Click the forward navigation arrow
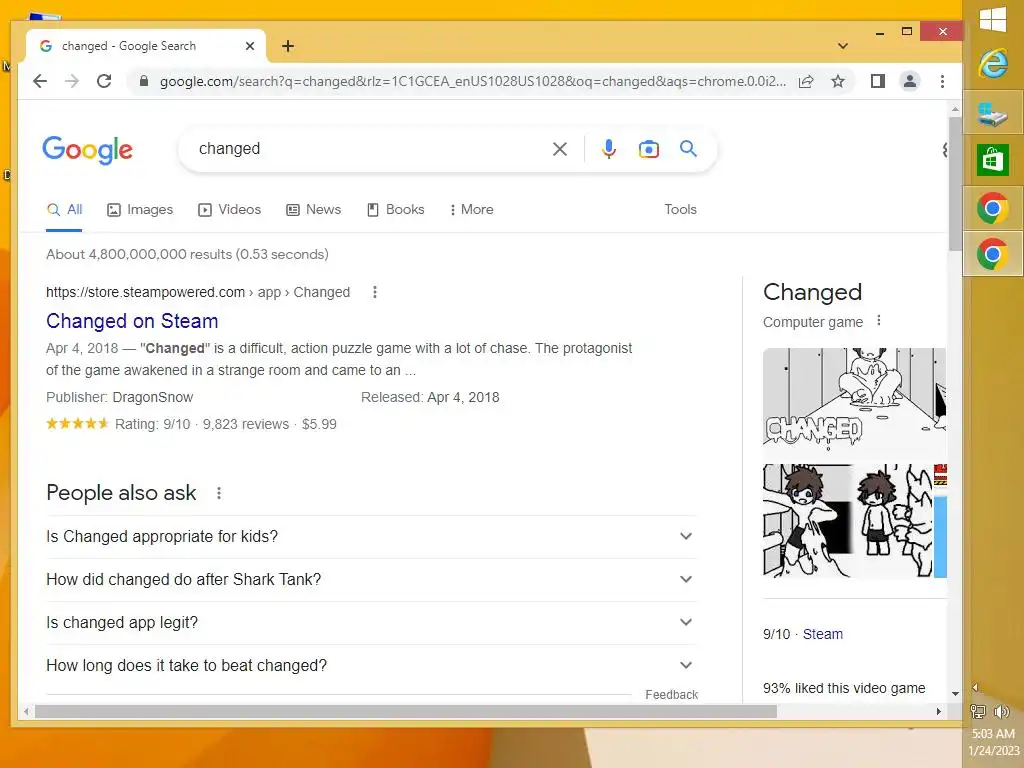The height and width of the screenshot is (768, 1024). pyautogui.click(x=72, y=81)
